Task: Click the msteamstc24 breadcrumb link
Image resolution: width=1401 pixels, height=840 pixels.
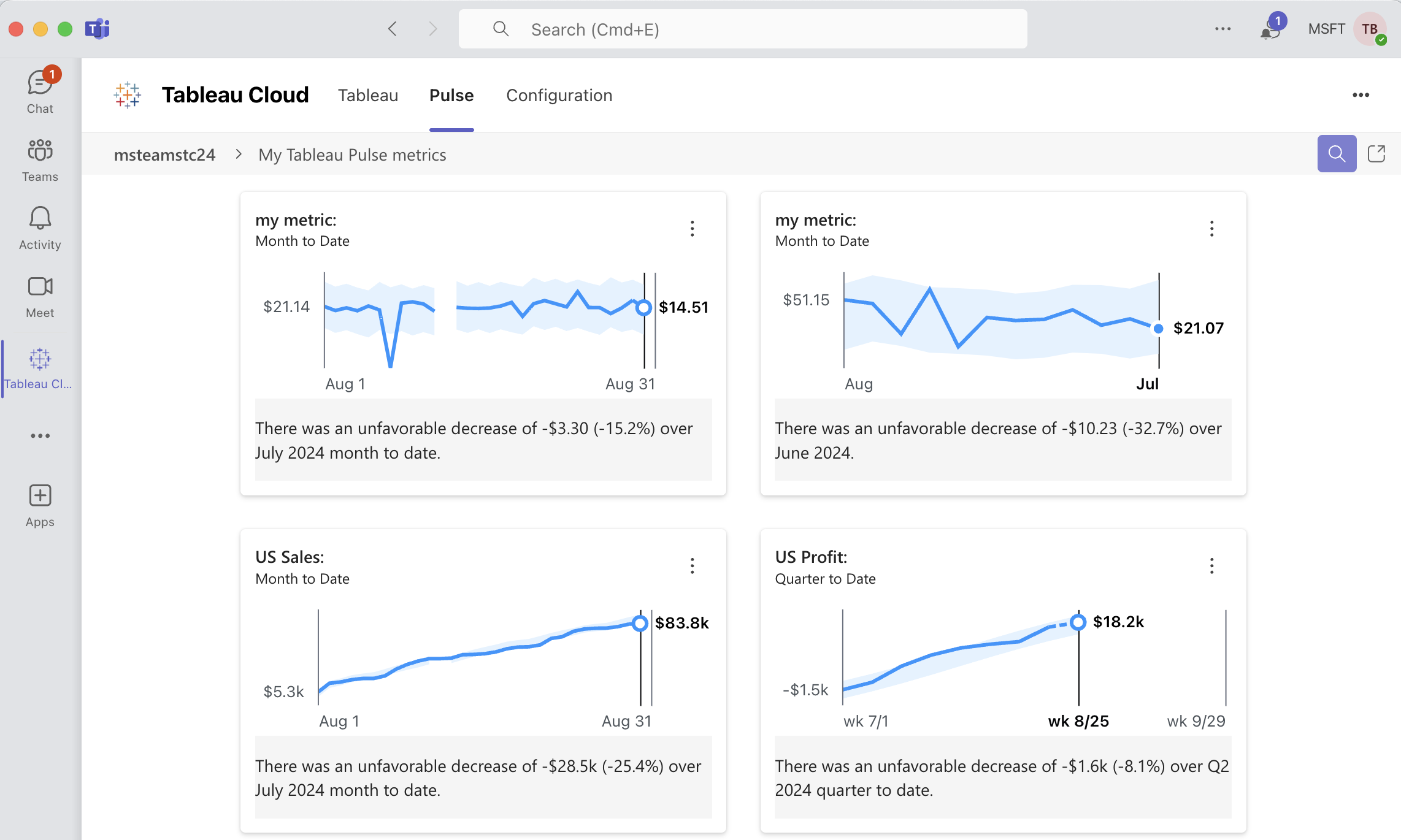Action: tap(164, 155)
